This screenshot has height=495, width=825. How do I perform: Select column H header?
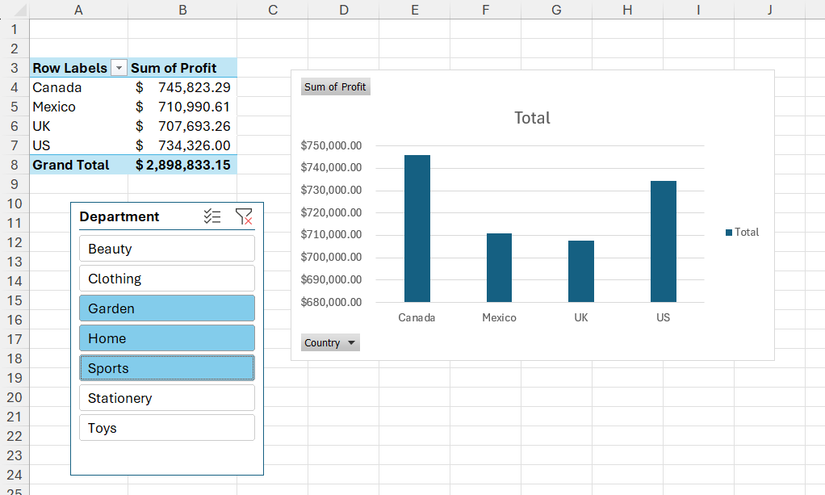coord(628,9)
